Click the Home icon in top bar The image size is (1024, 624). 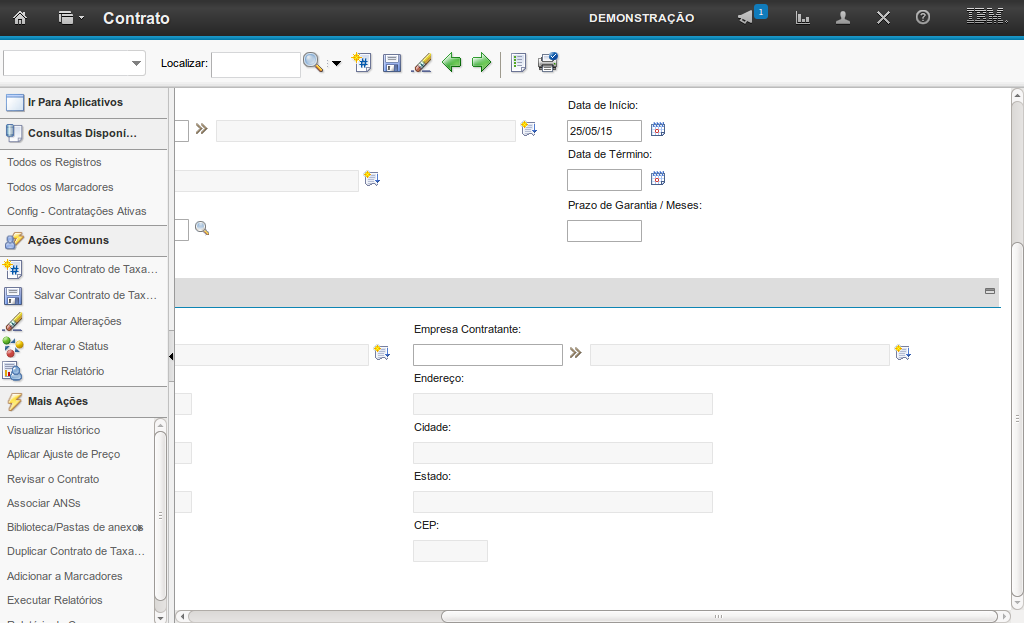pos(20,18)
